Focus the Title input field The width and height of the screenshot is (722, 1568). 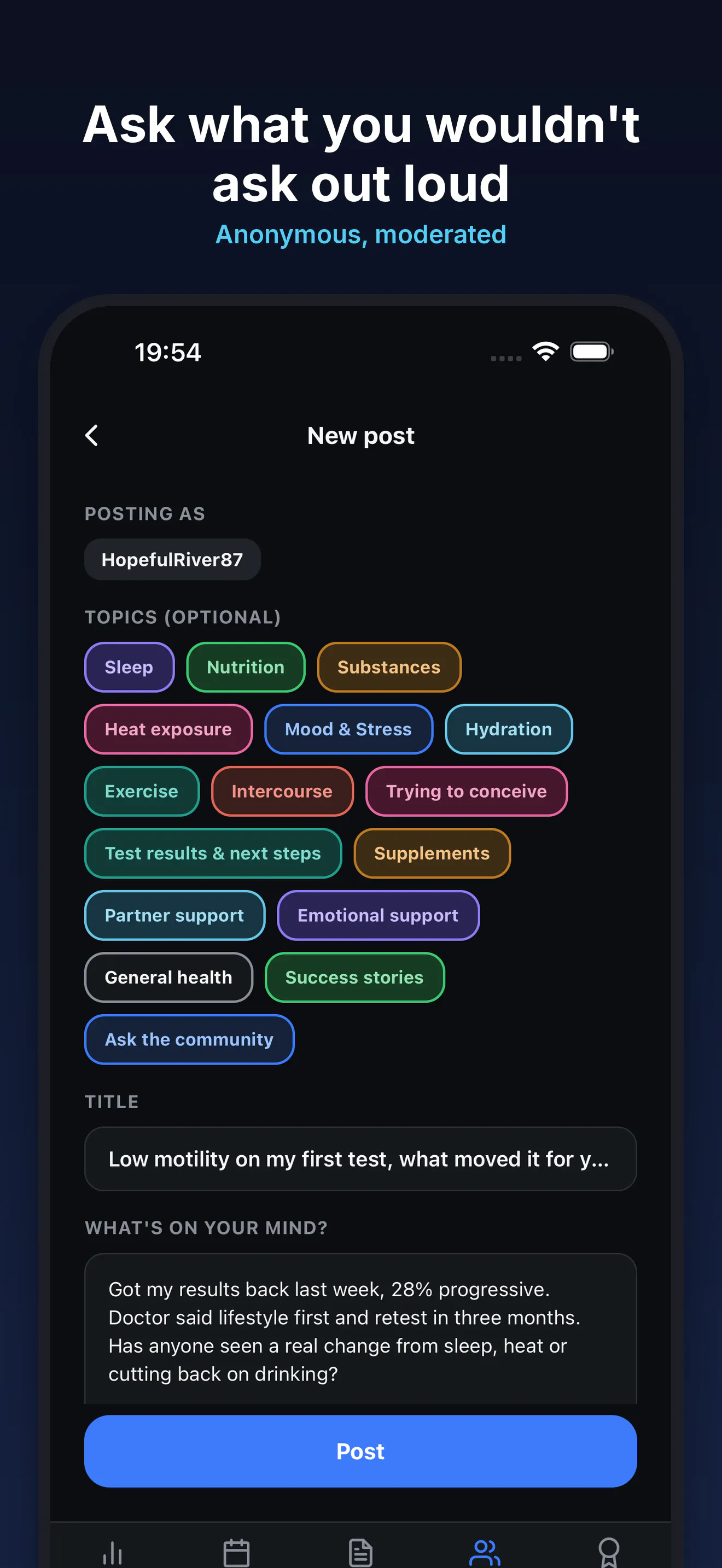(360, 1159)
